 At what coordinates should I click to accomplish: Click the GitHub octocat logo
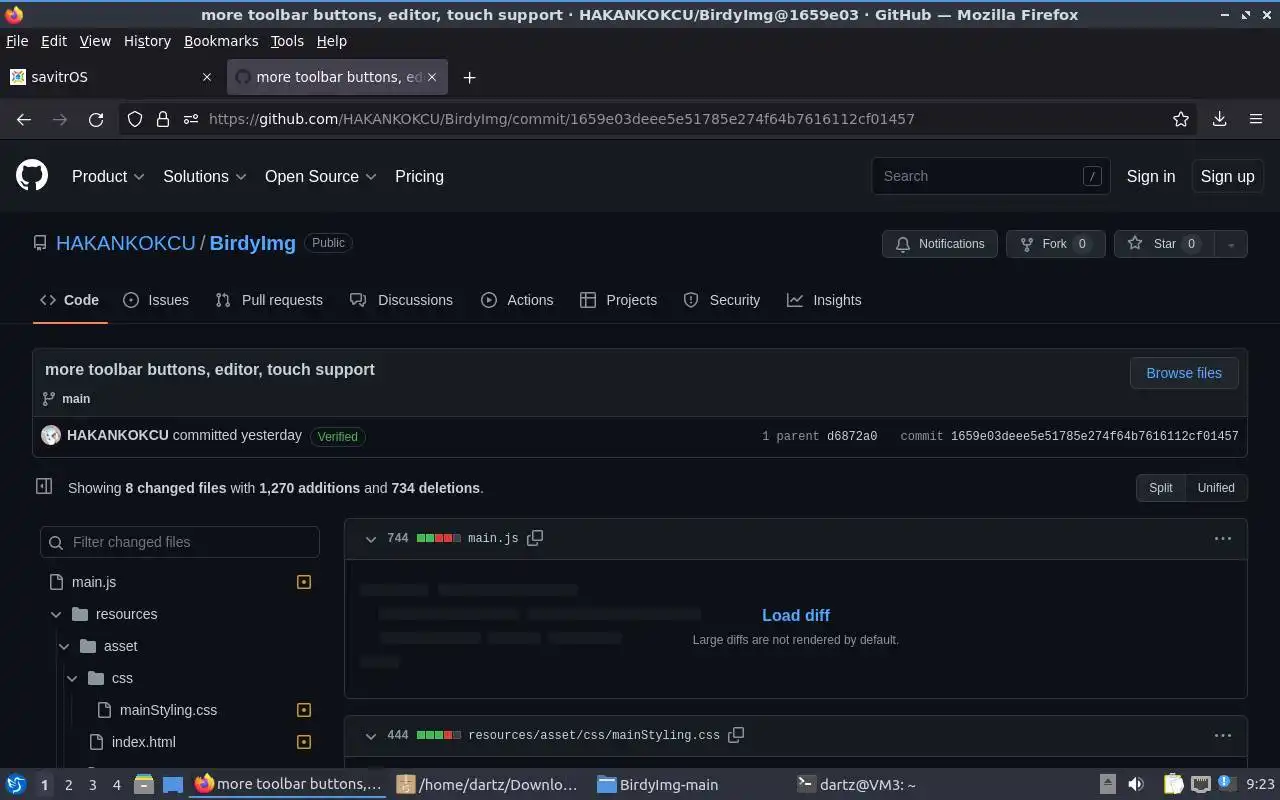tap(32, 176)
